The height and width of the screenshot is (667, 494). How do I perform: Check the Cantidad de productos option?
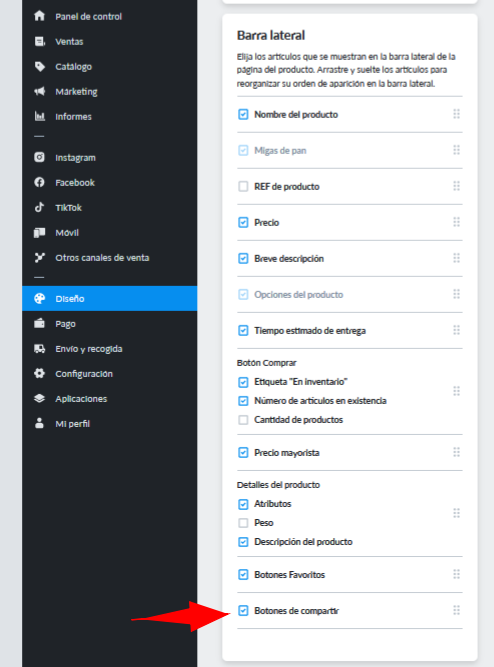pyautogui.click(x=243, y=420)
